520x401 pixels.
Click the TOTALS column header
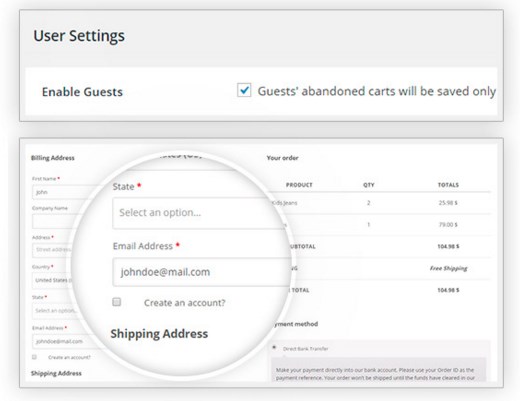pyautogui.click(x=448, y=185)
